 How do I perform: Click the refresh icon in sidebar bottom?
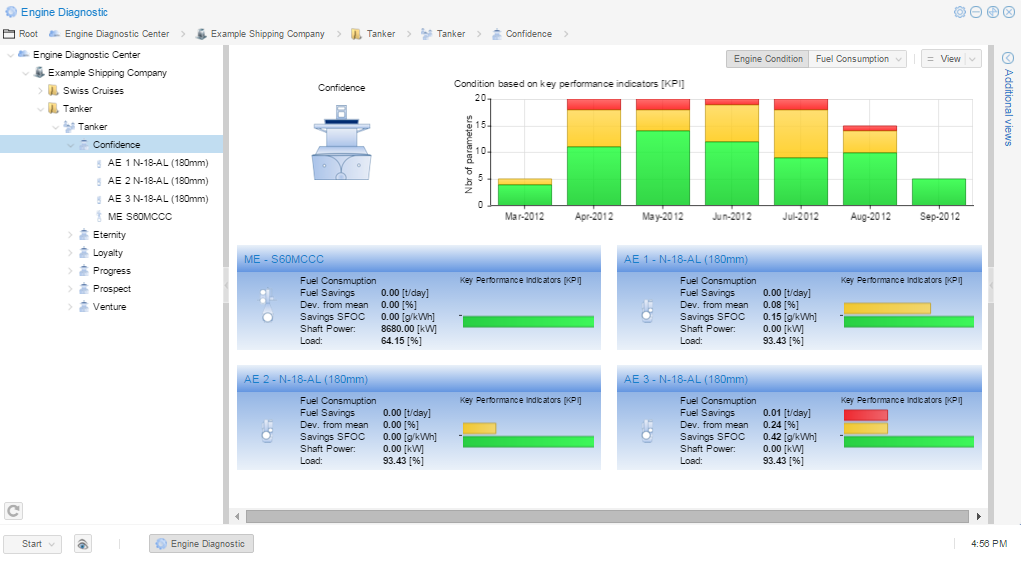(x=13, y=511)
